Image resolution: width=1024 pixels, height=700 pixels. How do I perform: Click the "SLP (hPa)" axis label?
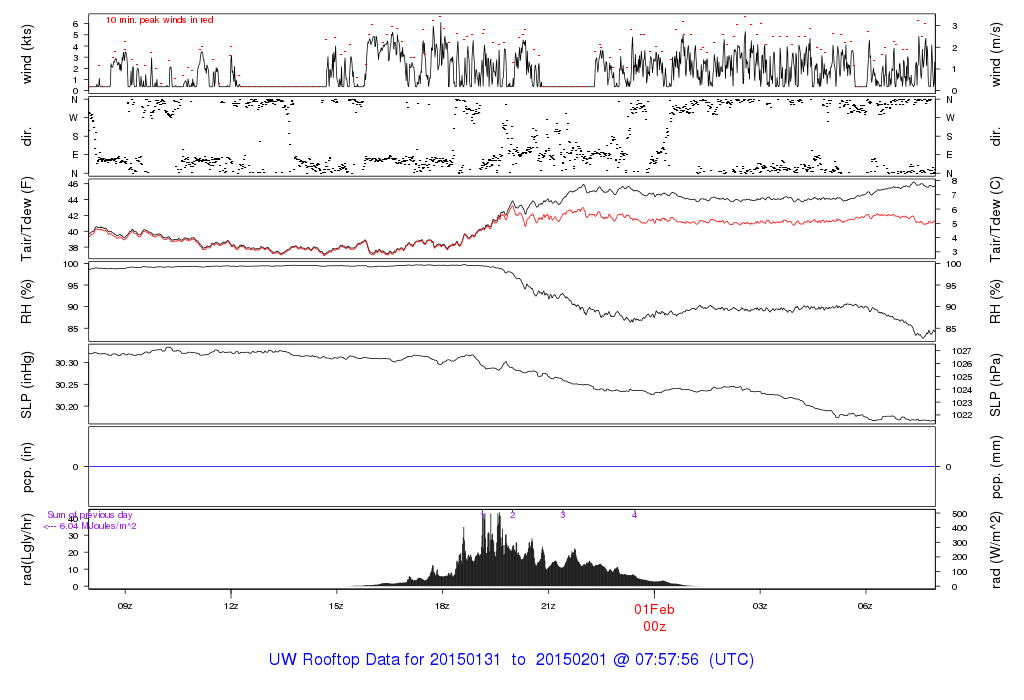tap(995, 385)
